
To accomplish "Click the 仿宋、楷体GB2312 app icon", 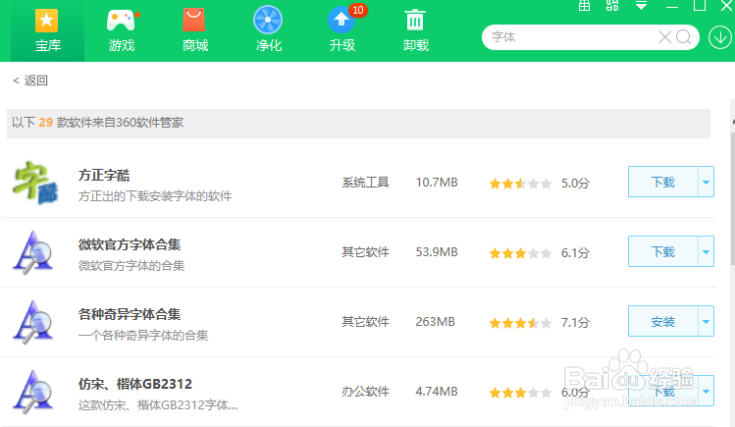I will (x=33, y=392).
